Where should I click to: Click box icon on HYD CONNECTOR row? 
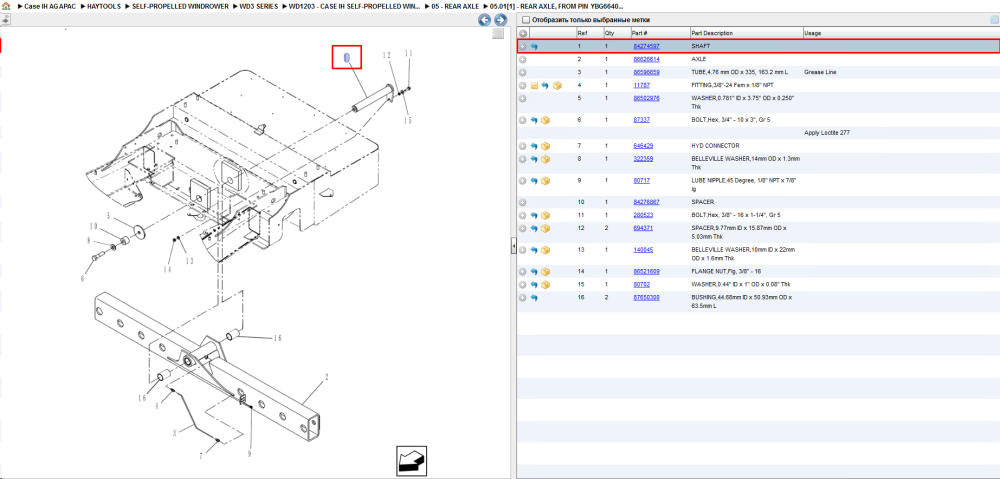(546, 146)
